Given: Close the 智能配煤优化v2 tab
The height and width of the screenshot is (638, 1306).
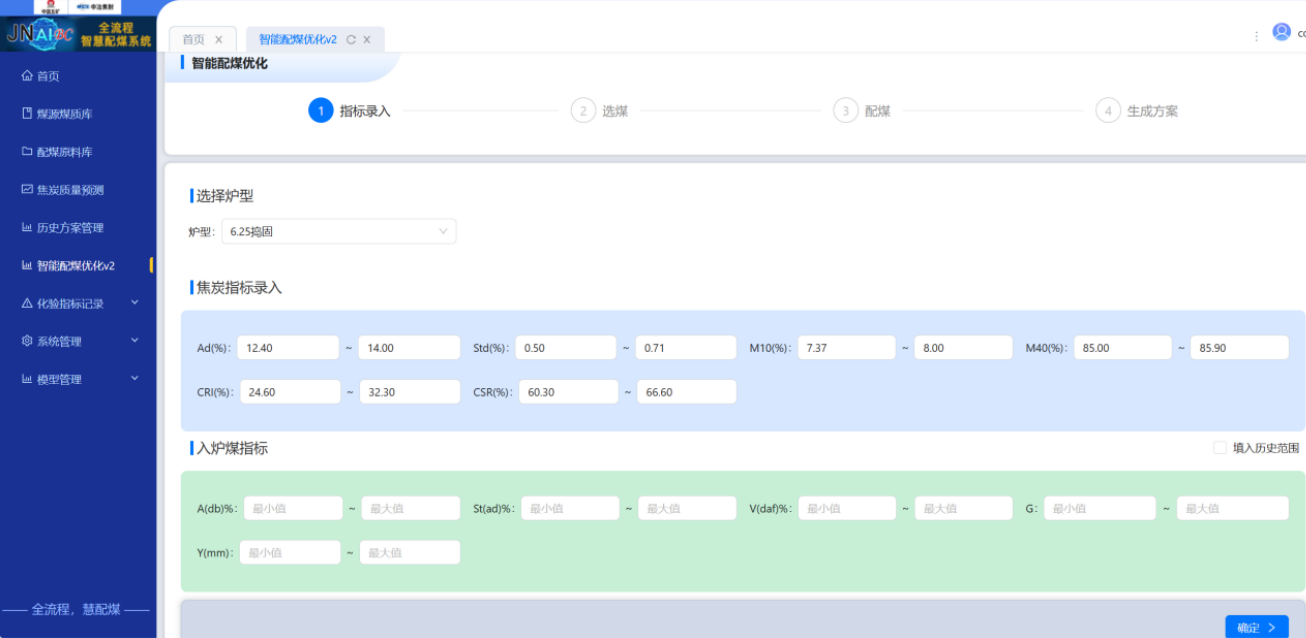Looking at the screenshot, I should 367,40.
